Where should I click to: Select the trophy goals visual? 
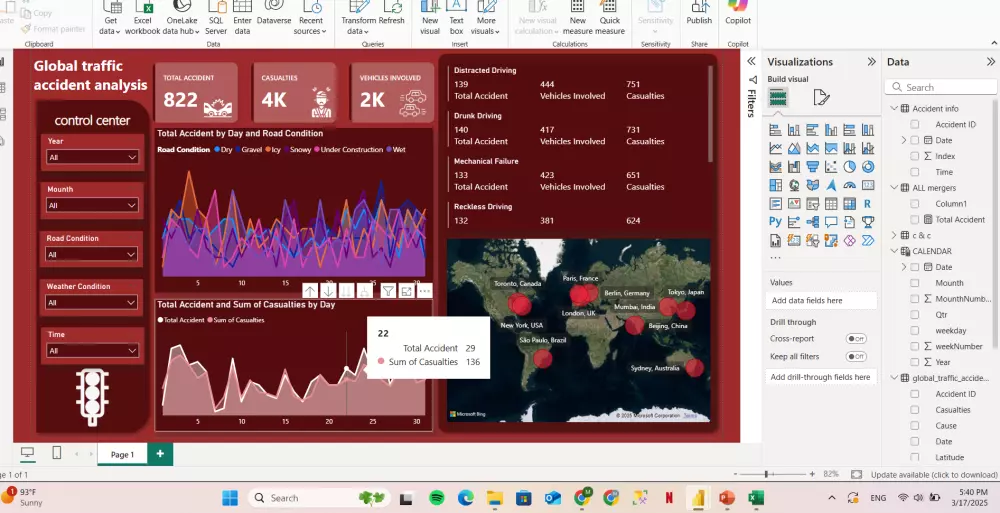click(868, 222)
